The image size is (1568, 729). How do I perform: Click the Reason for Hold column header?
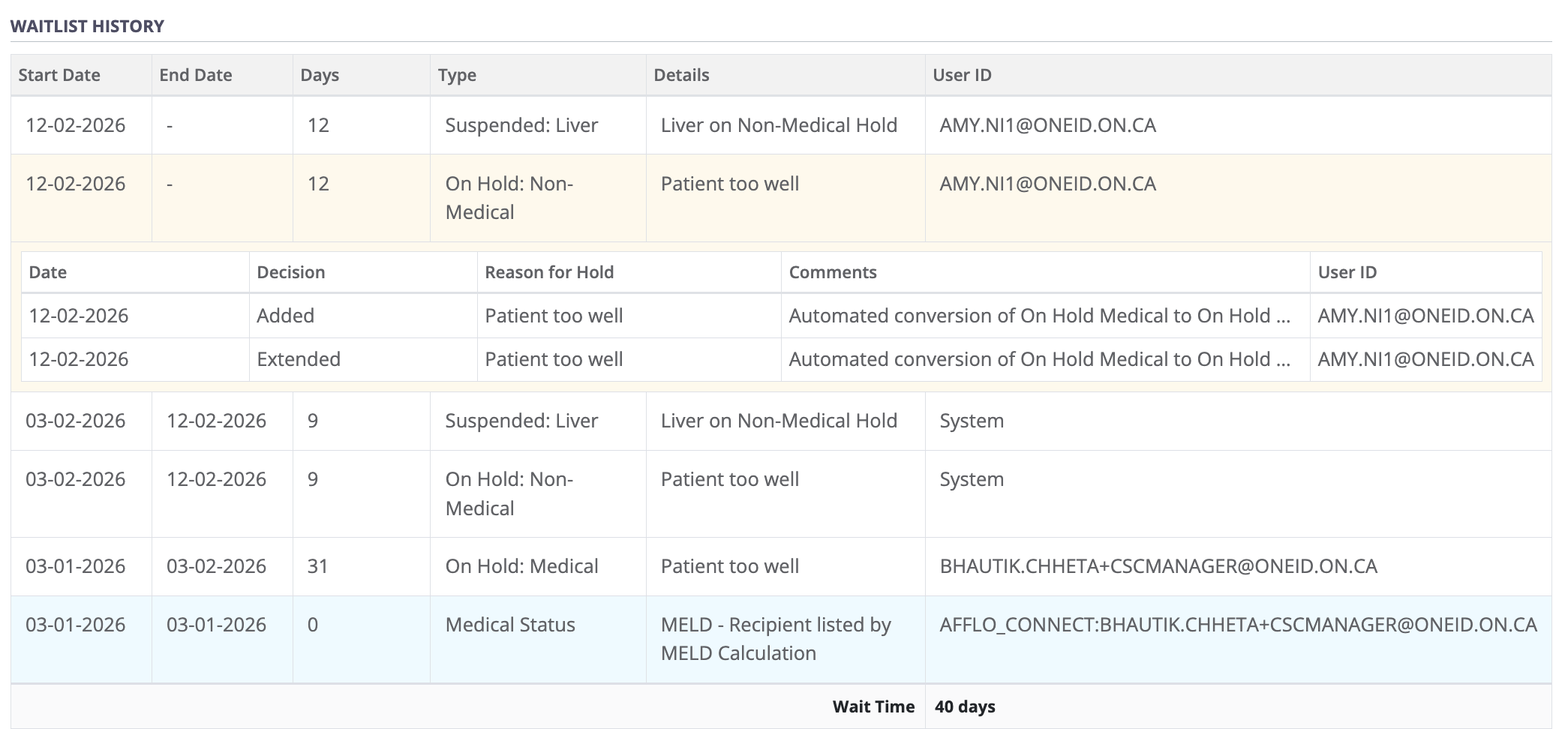(x=549, y=272)
